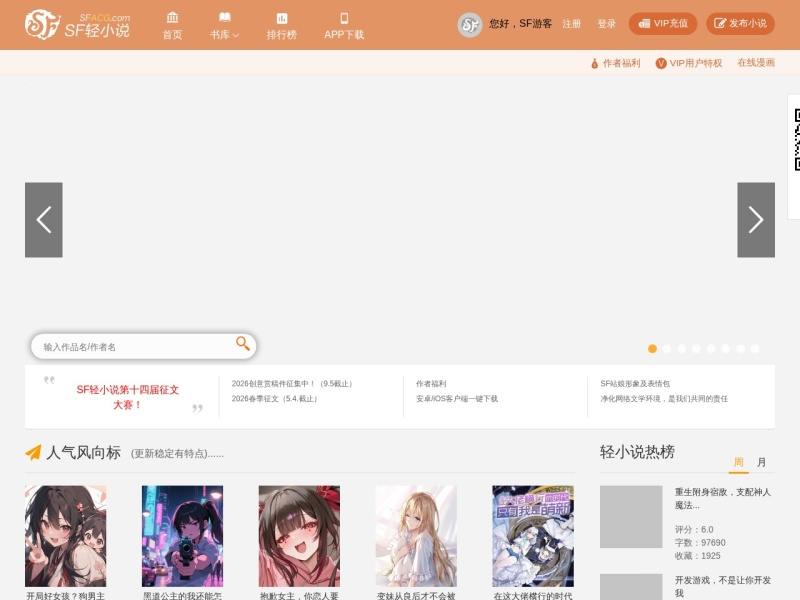Click the search magnifier icon
Screen dimensions: 800x600
243,344
